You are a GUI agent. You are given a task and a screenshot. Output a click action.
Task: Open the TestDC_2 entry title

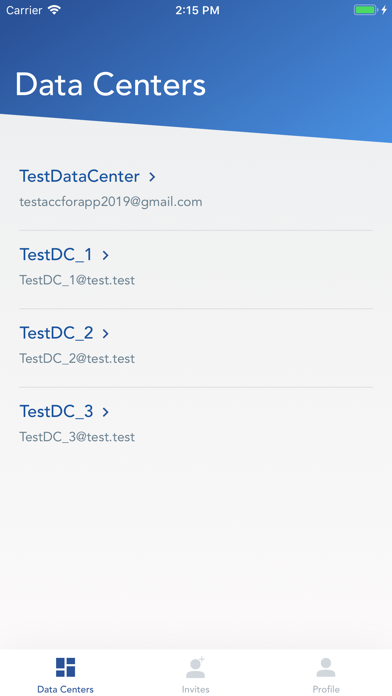coord(56,333)
